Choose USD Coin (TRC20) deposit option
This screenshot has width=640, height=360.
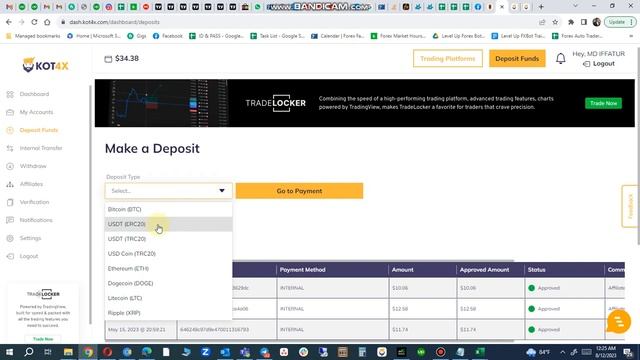169,253
